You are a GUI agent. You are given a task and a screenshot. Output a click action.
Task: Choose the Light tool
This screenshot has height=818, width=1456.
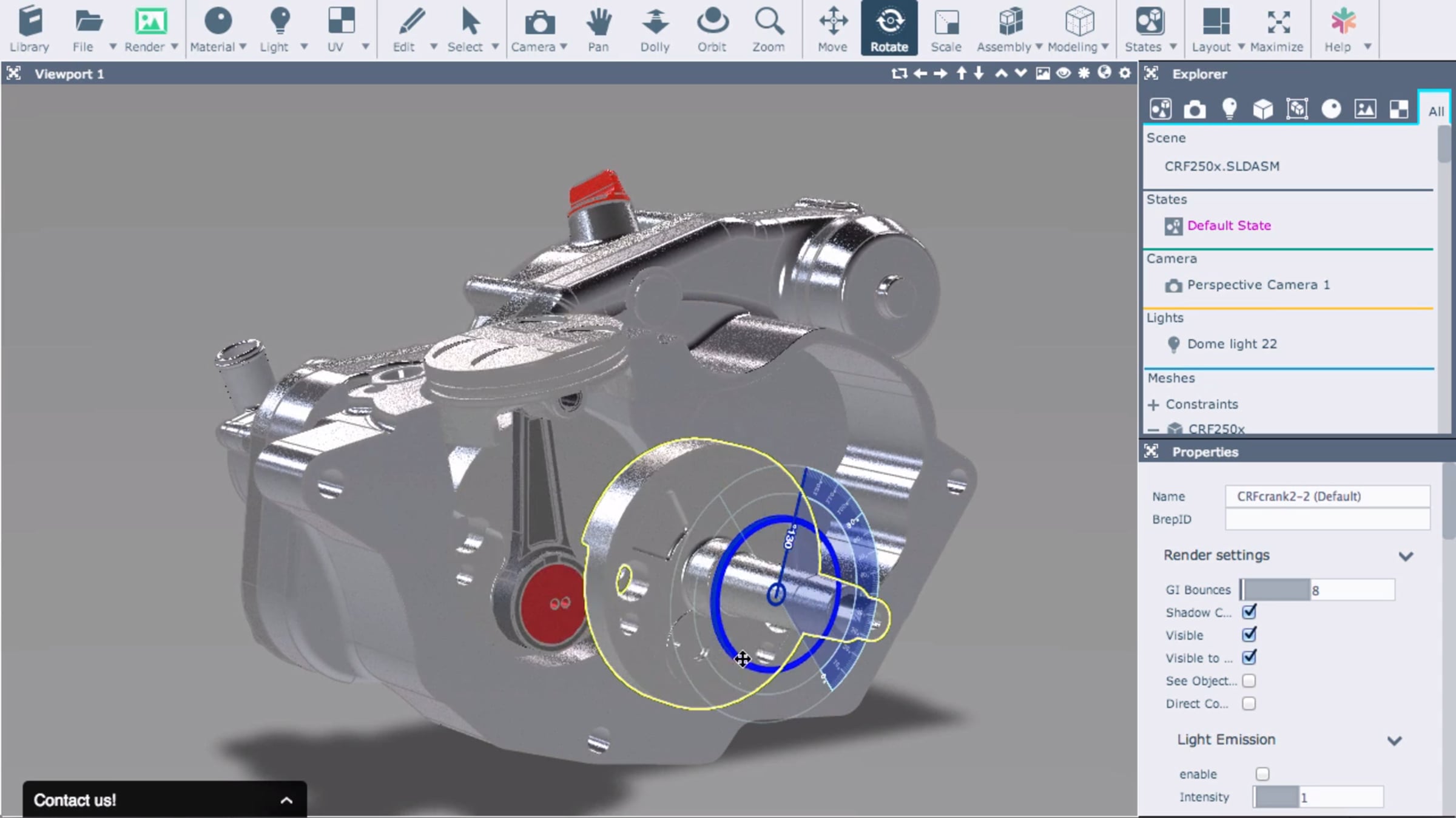click(278, 29)
